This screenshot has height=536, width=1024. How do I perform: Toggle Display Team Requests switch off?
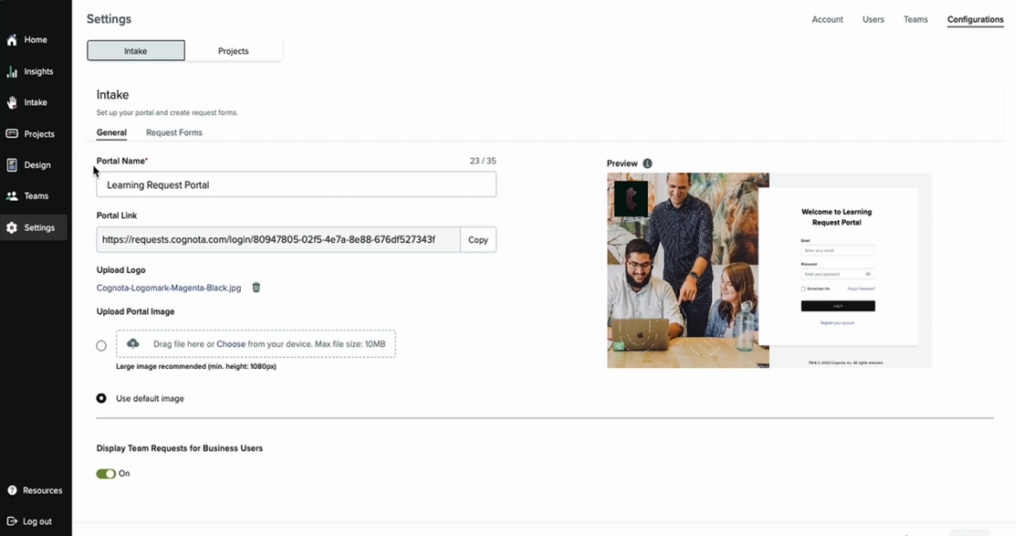point(106,474)
